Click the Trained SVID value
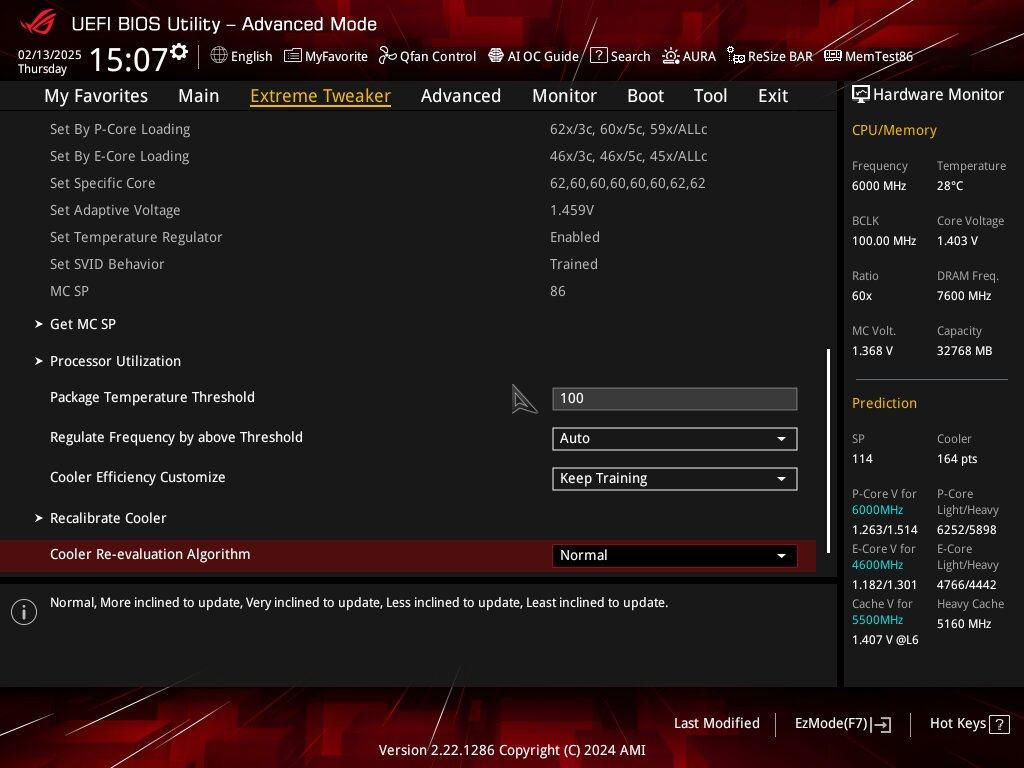1024x768 pixels. point(573,264)
